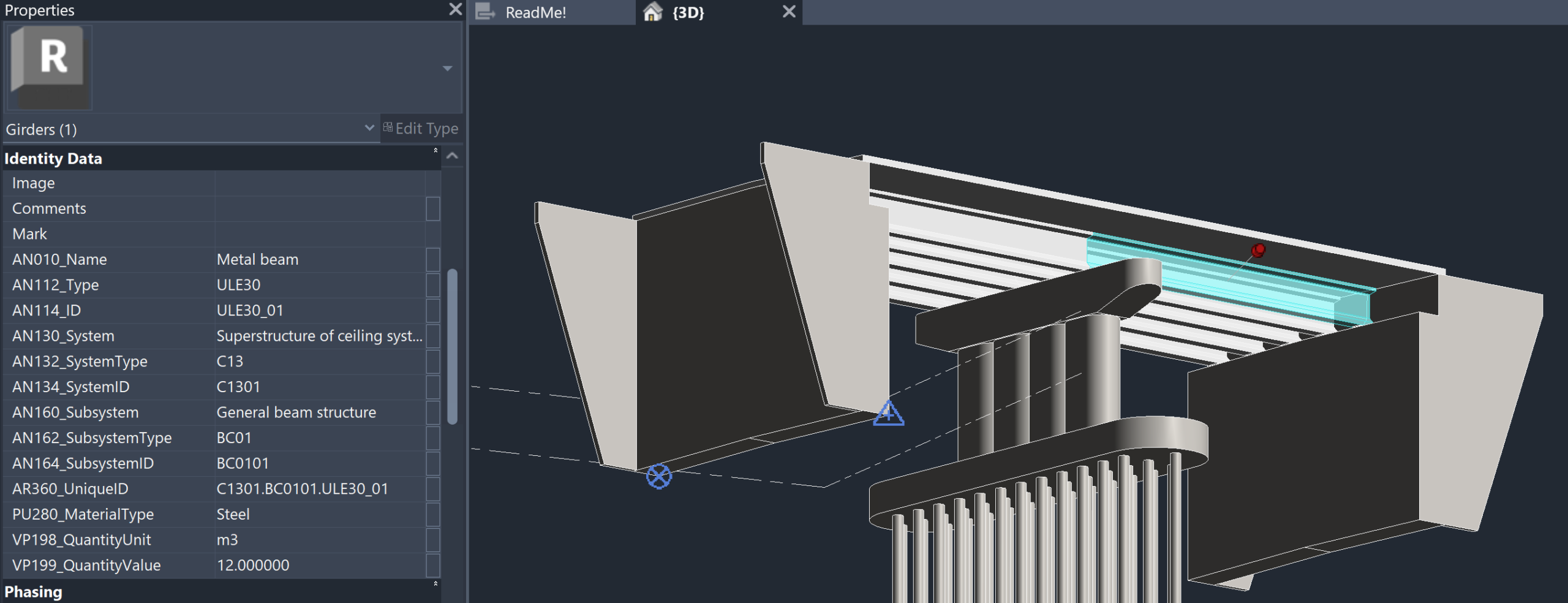Image resolution: width=1568 pixels, height=603 pixels.
Task: Click the Edit Type button
Action: [x=421, y=128]
